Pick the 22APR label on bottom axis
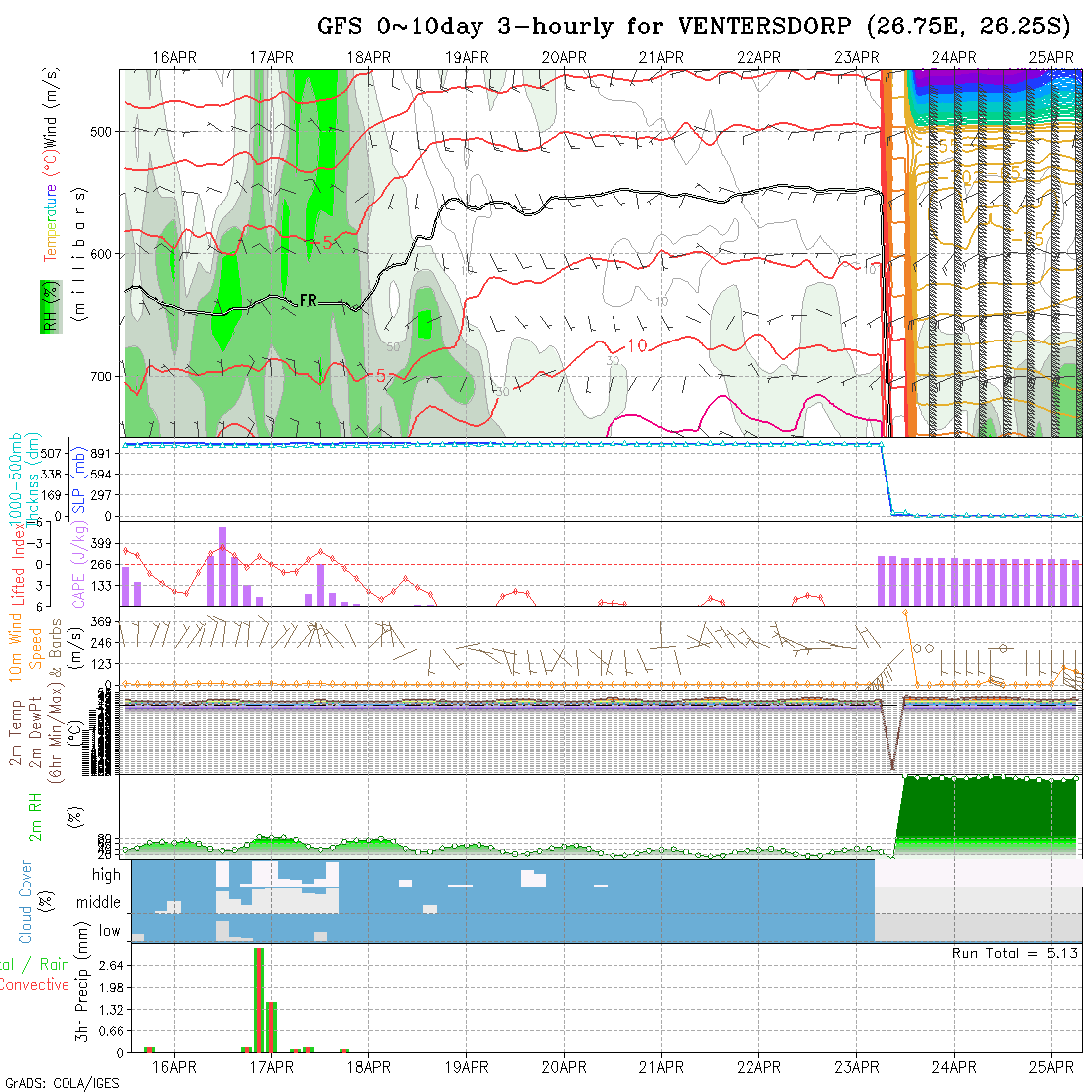The image size is (1092, 1092). (759, 1067)
